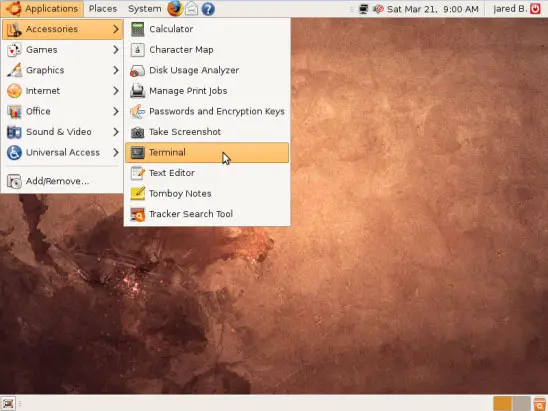The image size is (548, 411).
Task: Click the Tomboy Notes icon
Action: (137, 193)
